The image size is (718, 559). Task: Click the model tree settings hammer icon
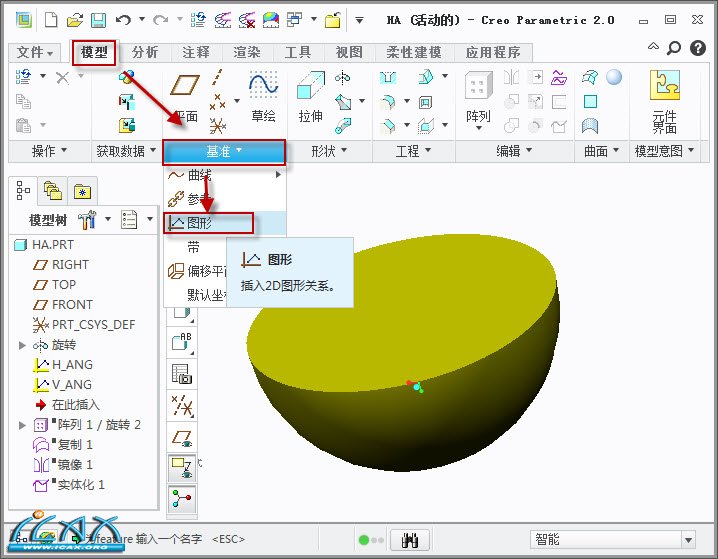(87, 220)
